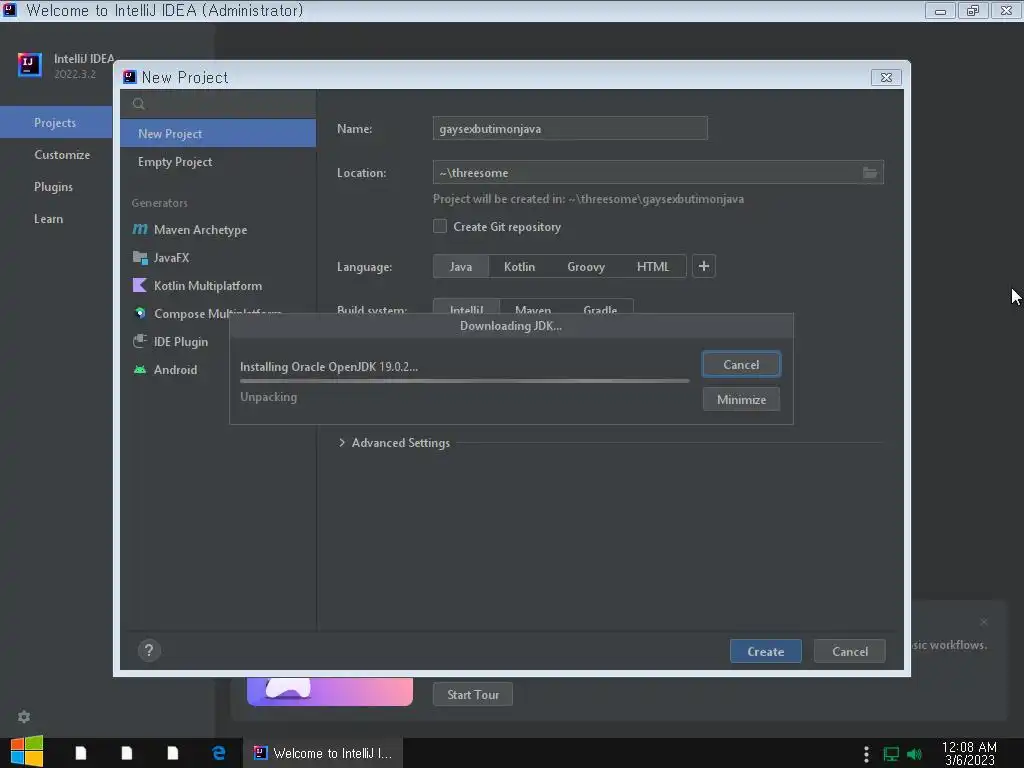
Task: Click the JDK installation progress bar
Action: 464,381
